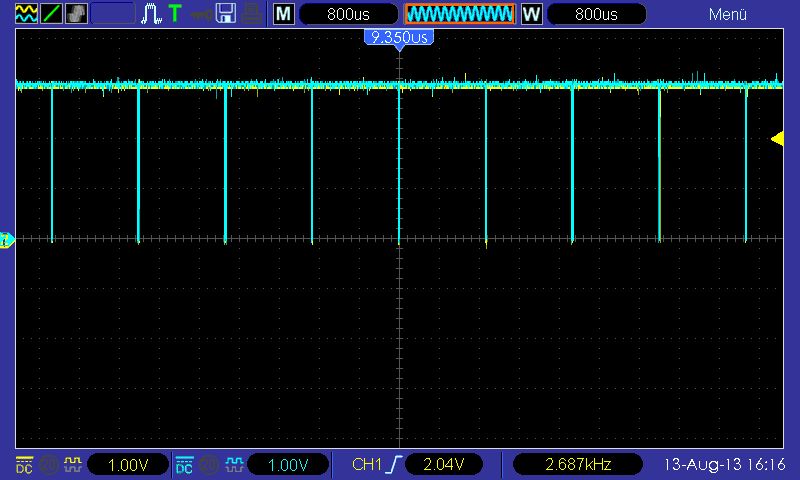800x480 pixels.
Task: Open the CH1 trigger source setting
Action: (x=368, y=464)
